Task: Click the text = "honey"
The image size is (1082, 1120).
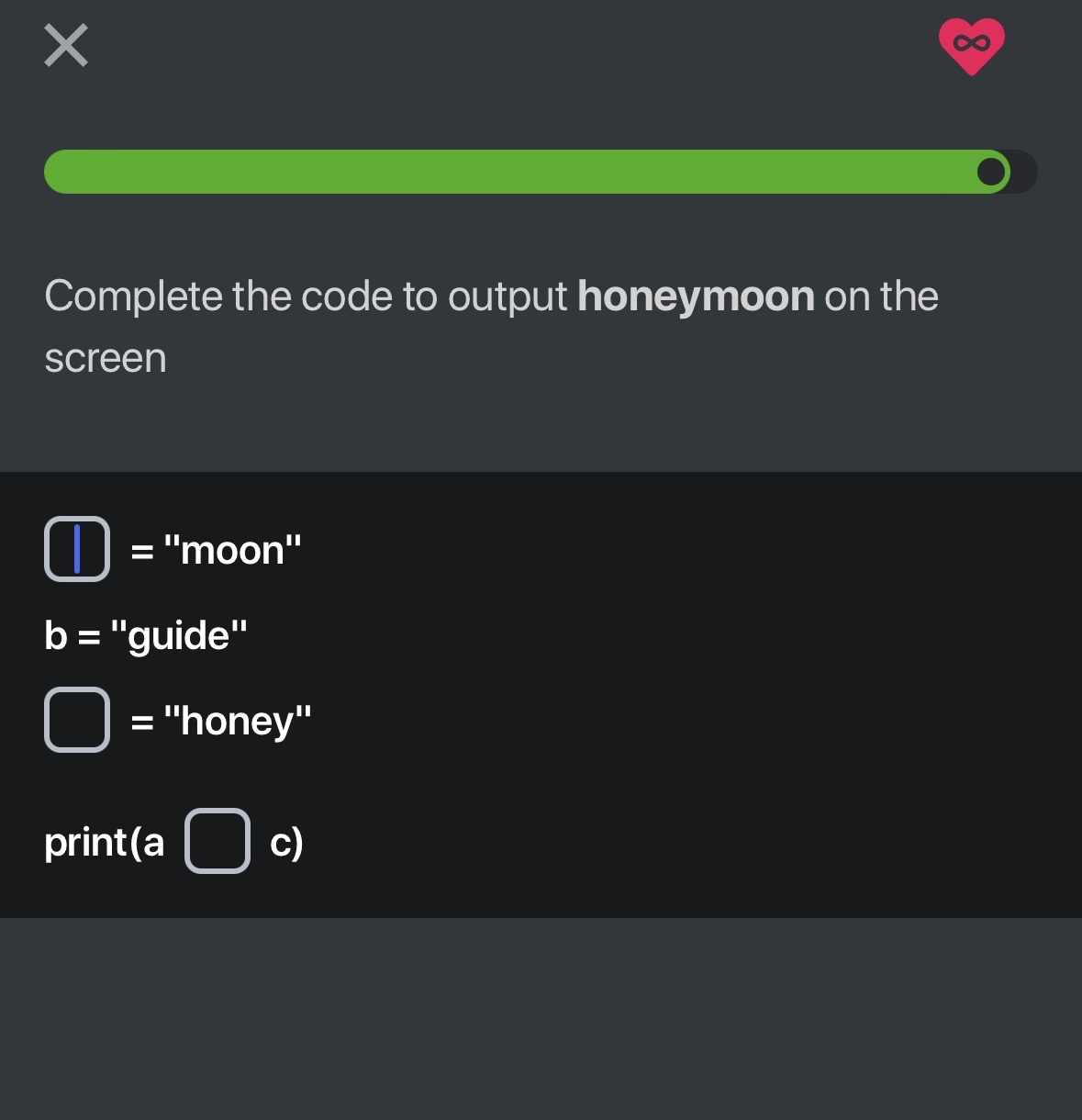Action: (220, 720)
